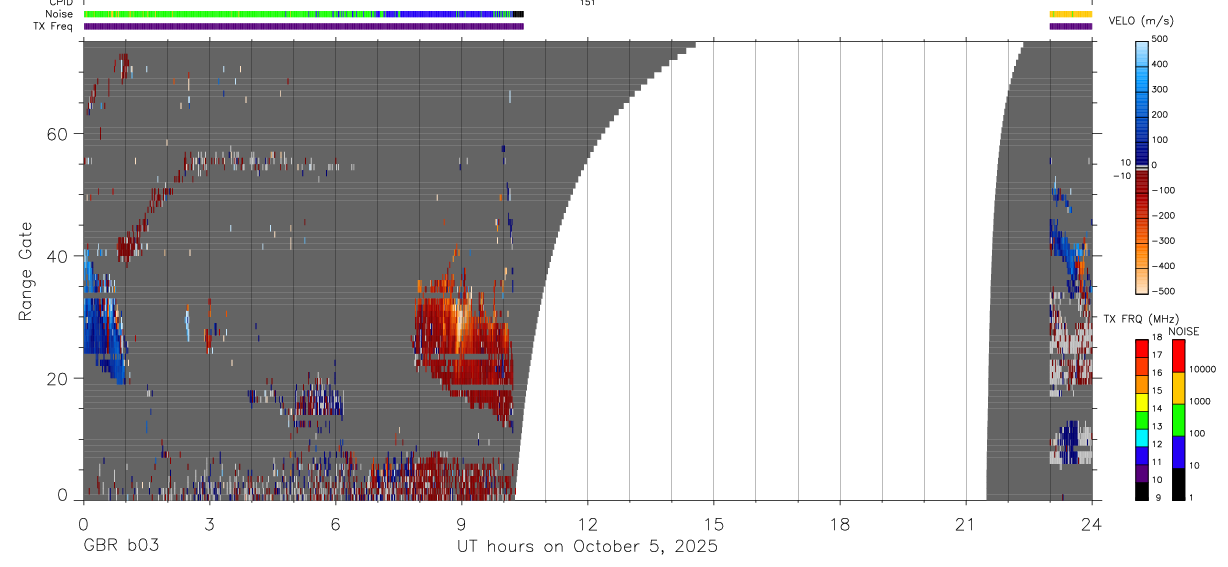Click the red swatch atop the NOISE legend

coord(1178,356)
